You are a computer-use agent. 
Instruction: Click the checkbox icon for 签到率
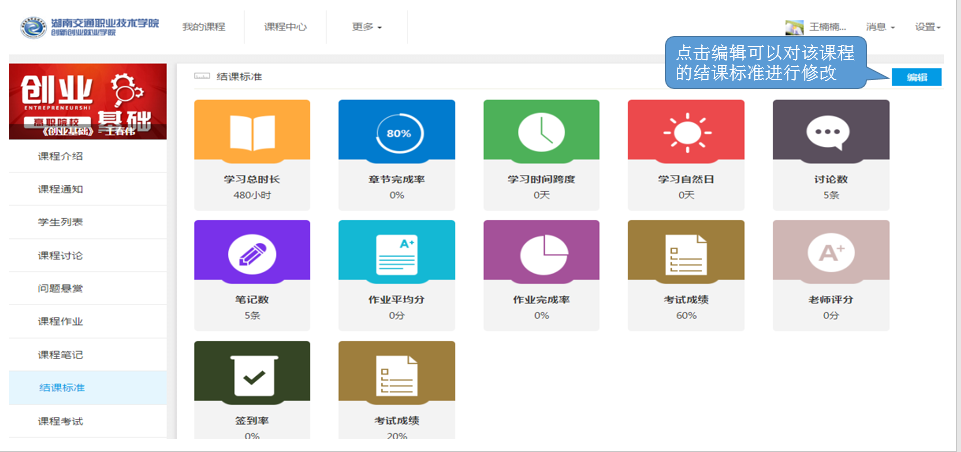click(251, 374)
